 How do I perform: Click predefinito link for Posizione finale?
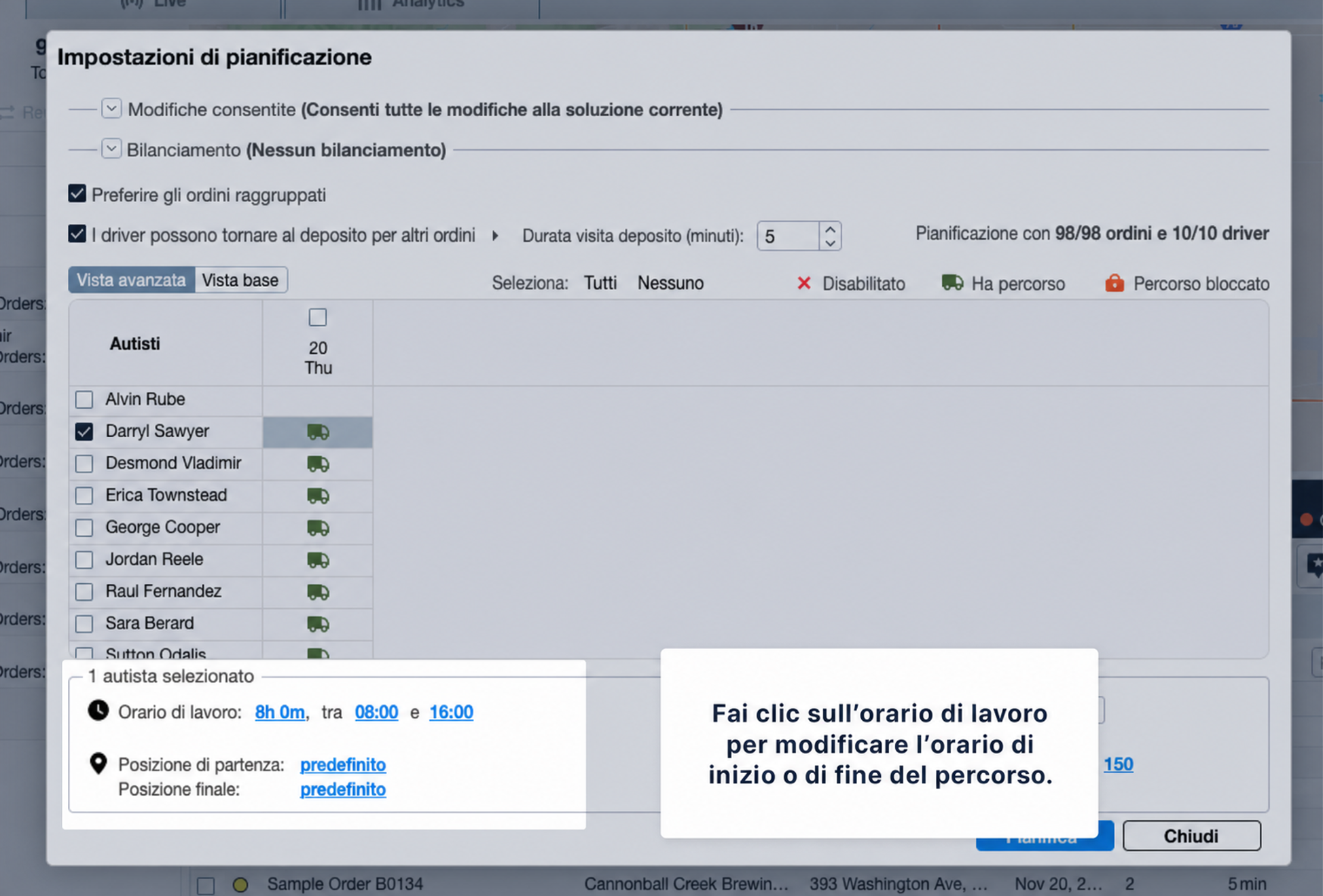click(343, 789)
